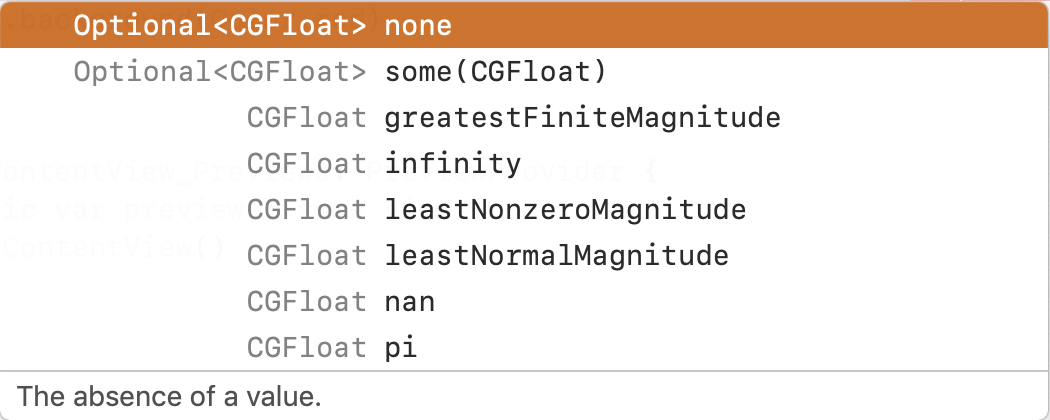Viewport: 1050px width, 420px height.
Task: Choose leastNonzeroMagnitude from the suggestions
Action: tap(565, 210)
